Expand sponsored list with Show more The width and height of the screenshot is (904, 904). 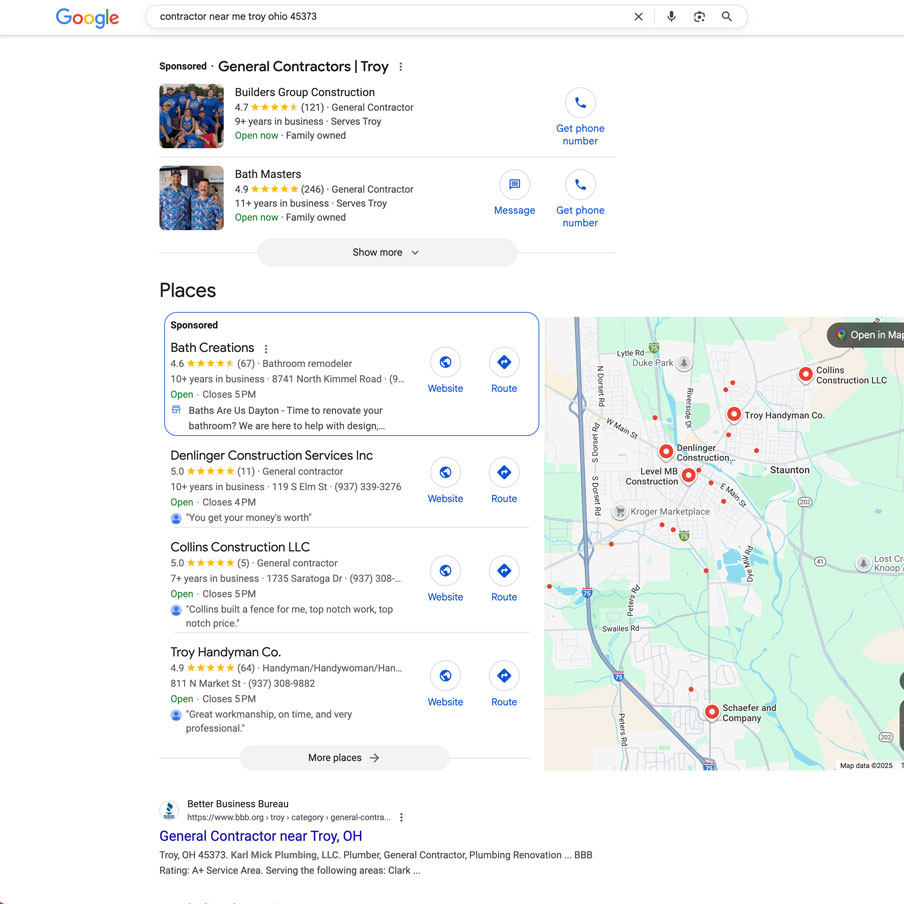(387, 253)
